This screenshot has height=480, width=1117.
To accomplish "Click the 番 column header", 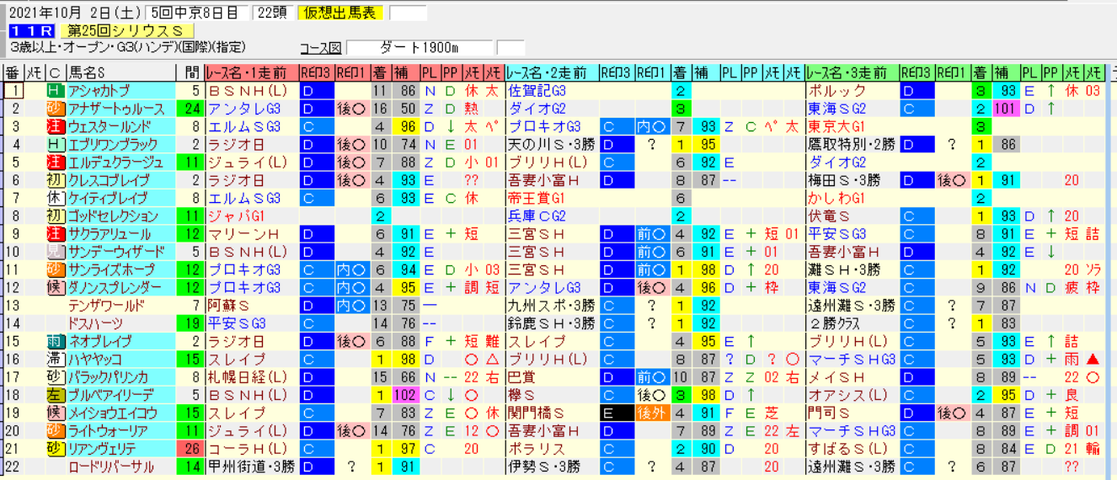I will tap(12, 73).
